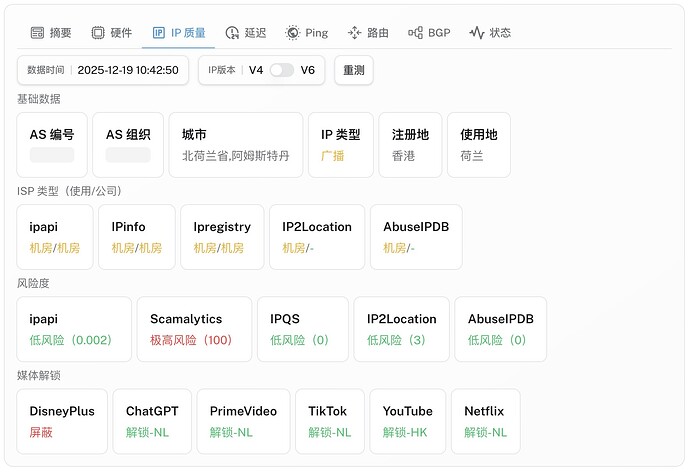Click DisneyPlus status 屏蔽
Image resolution: width=690 pixels, height=473 pixels.
pos(41,433)
